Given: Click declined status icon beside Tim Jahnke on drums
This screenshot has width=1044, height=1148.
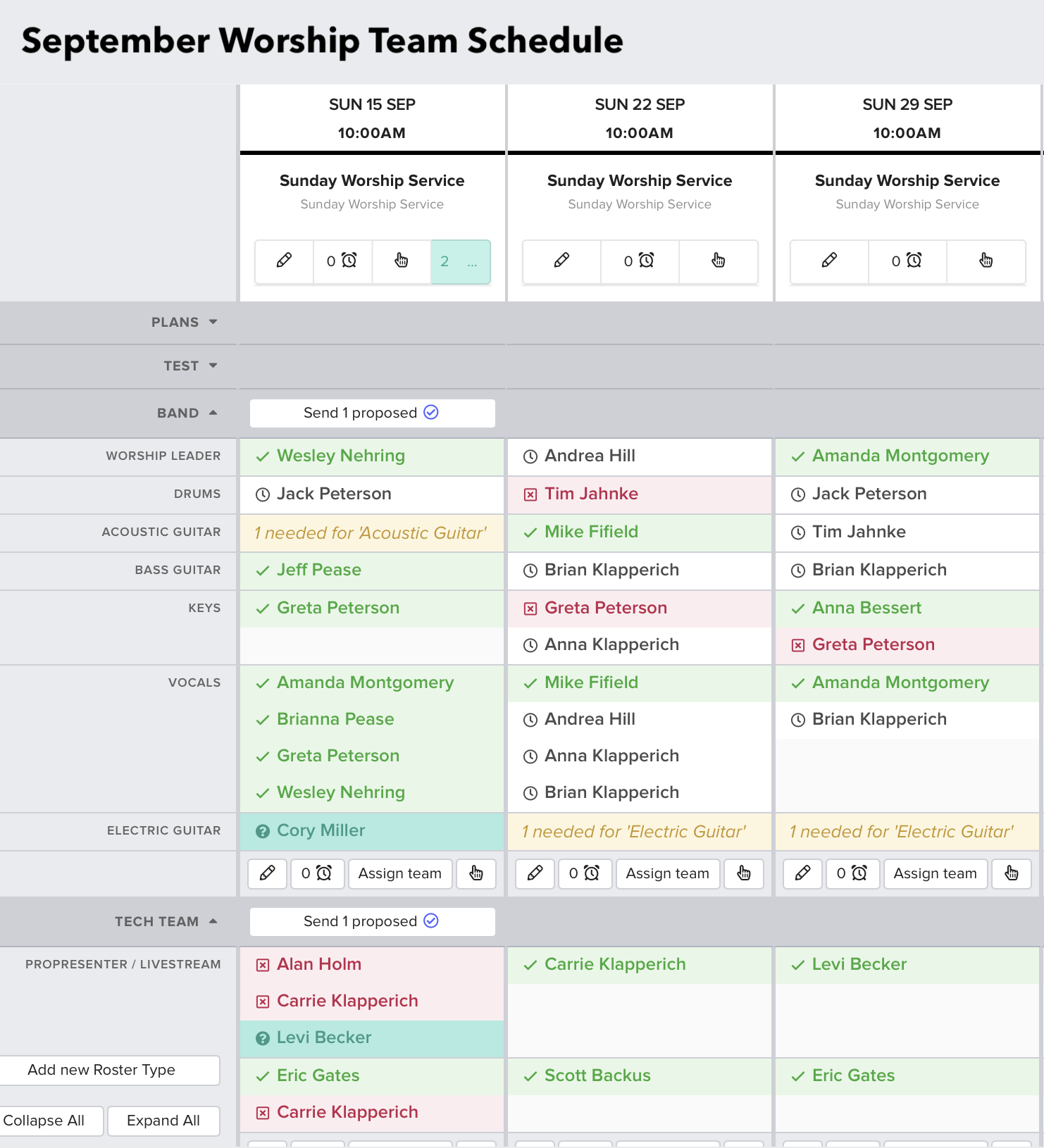Looking at the screenshot, I should (530, 494).
